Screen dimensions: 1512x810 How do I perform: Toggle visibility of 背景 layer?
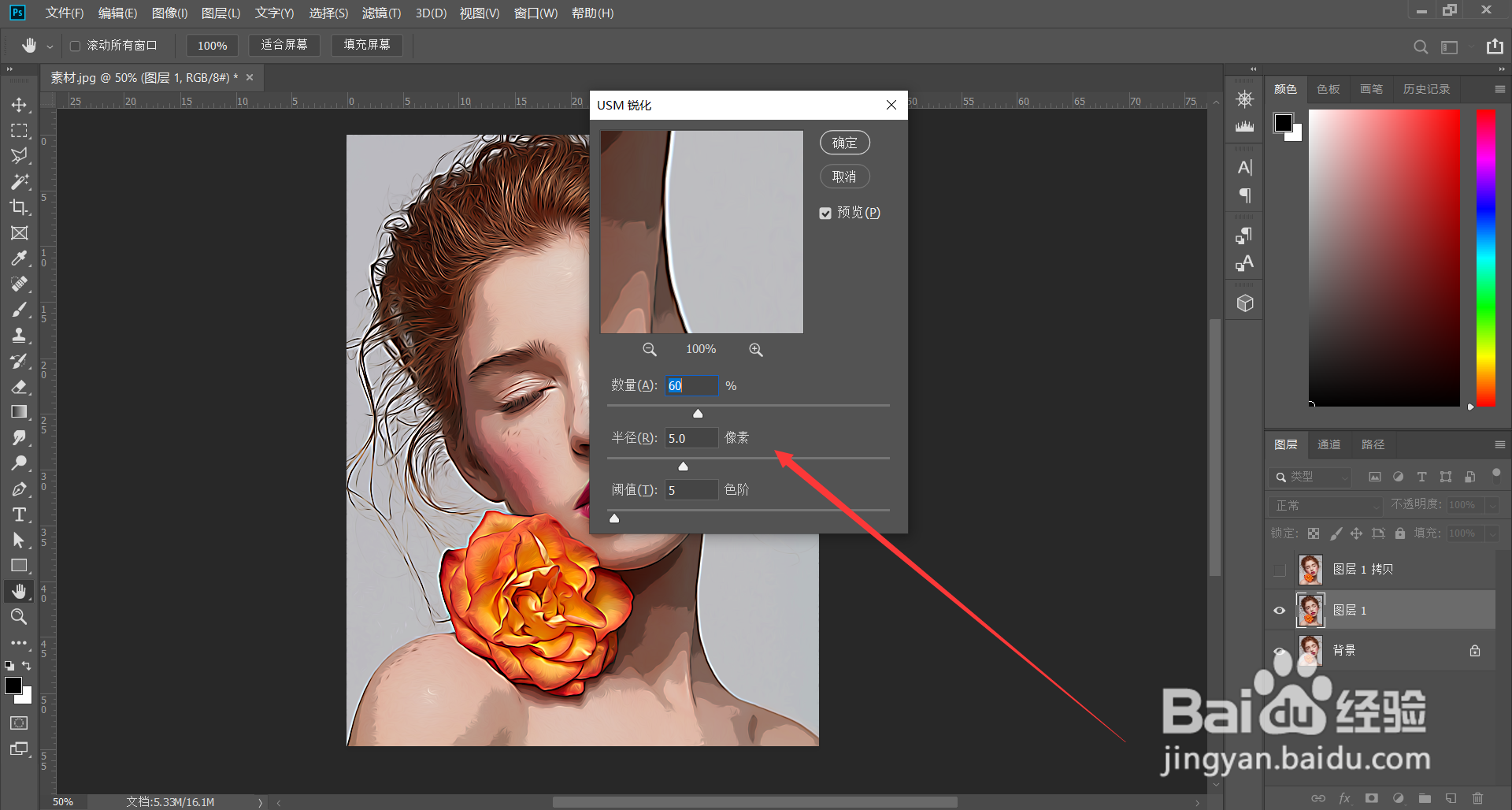1280,651
